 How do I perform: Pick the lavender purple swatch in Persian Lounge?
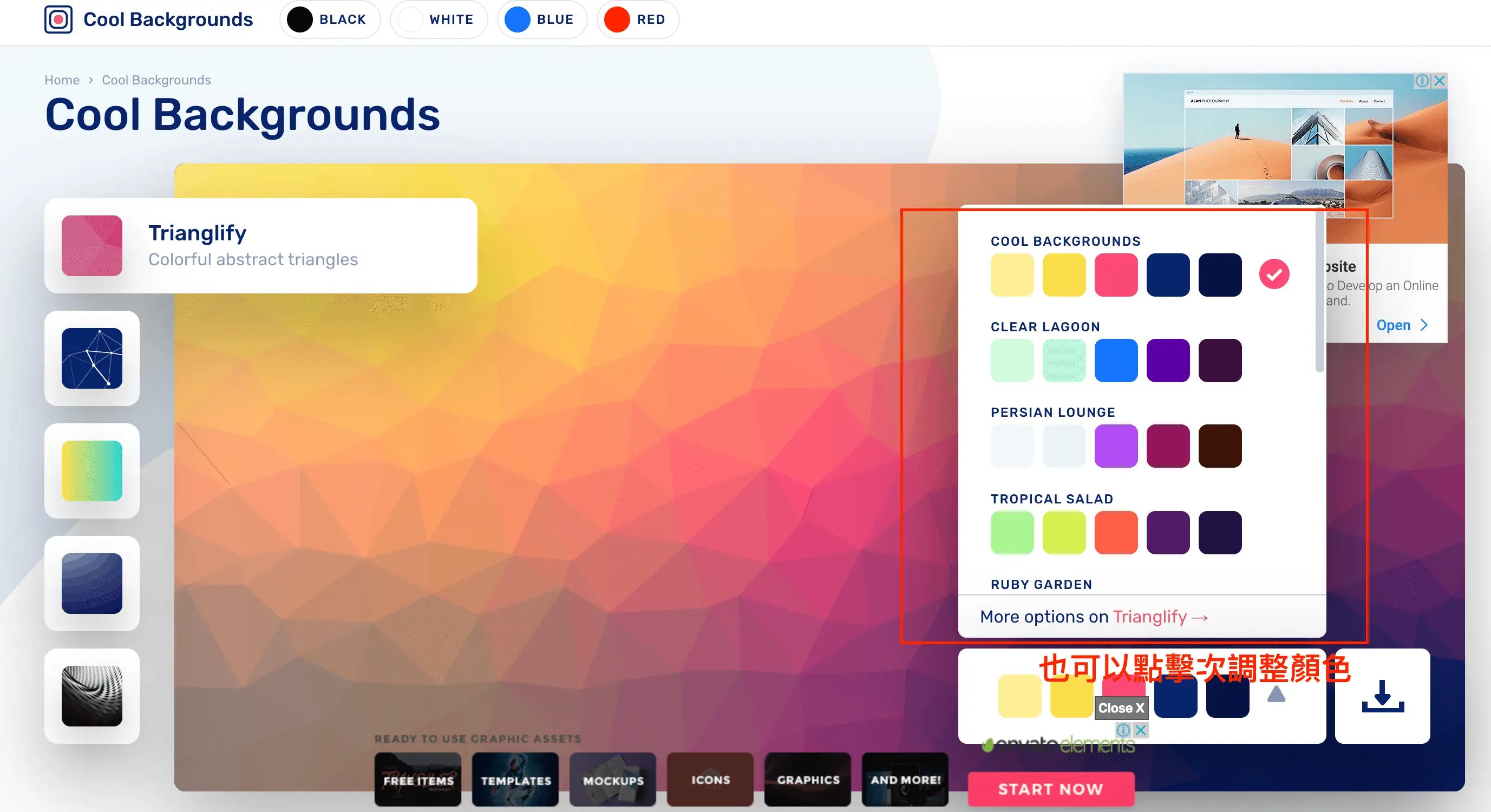[x=1116, y=446]
